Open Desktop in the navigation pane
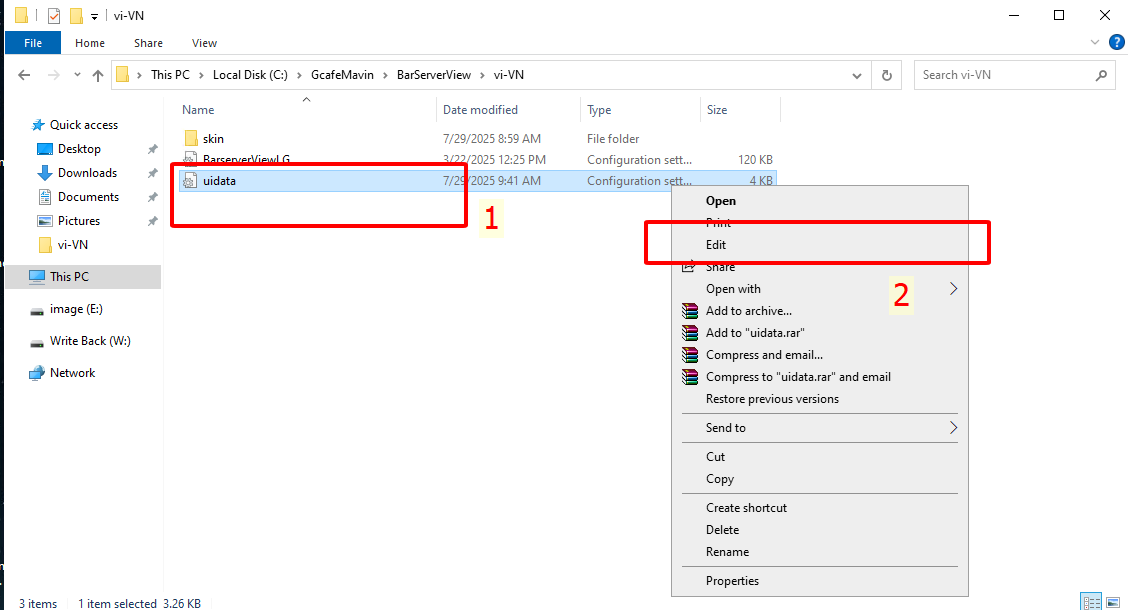The height and width of the screenshot is (610, 1129). (79, 149)
